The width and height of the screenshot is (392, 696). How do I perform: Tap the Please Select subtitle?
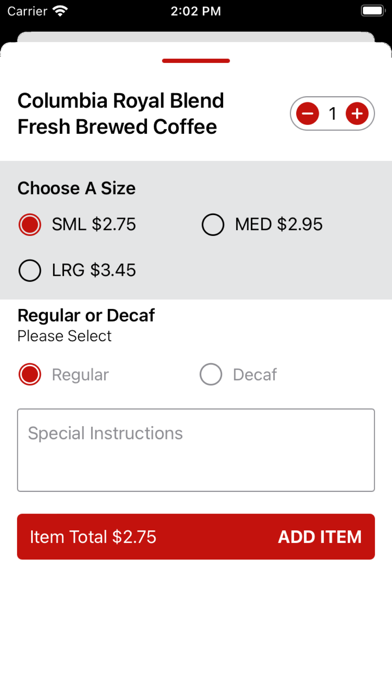[64, 336]
